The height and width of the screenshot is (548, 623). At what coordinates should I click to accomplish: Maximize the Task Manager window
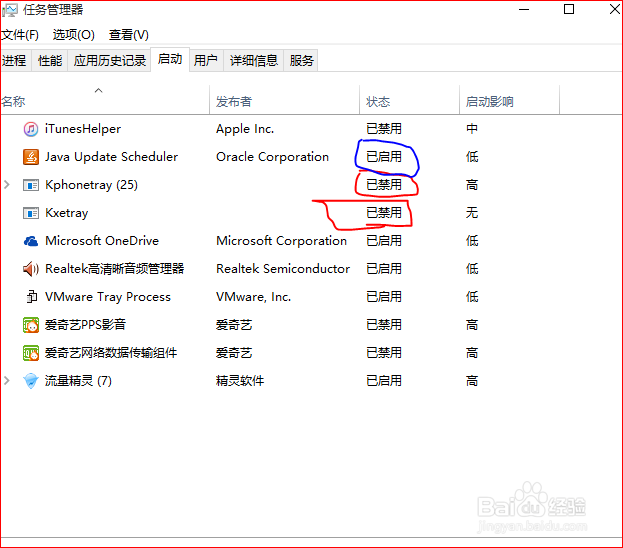[569, 9]
